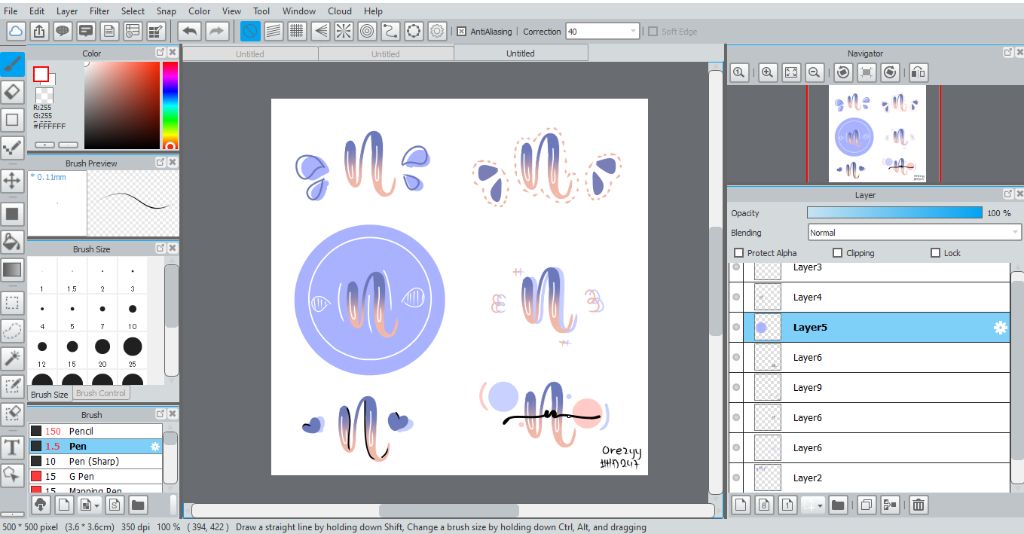The height and width of the screenshot is (534, 1024).
Task: Create a new layer with the blank page icon
Action: click(741, 505)
